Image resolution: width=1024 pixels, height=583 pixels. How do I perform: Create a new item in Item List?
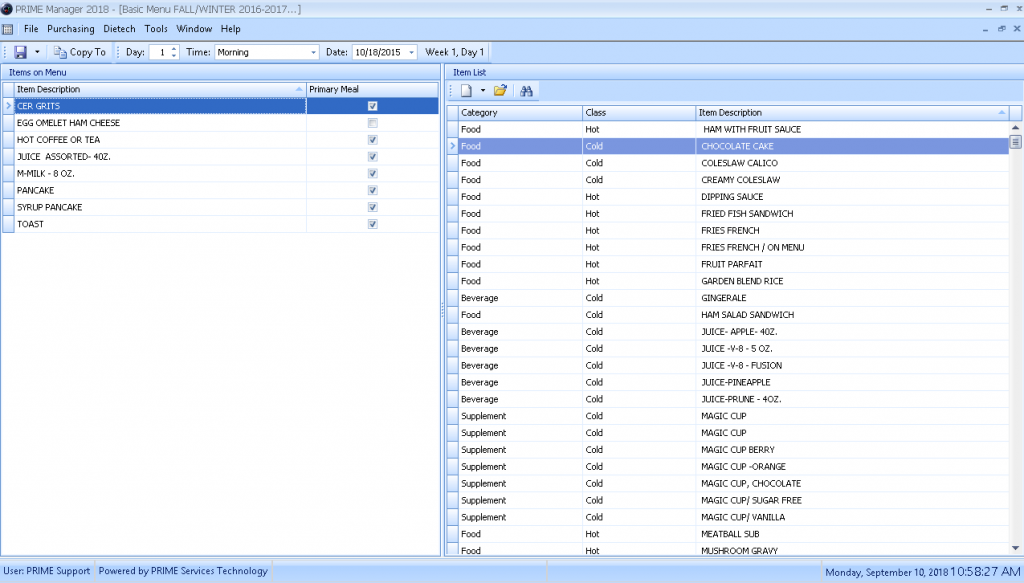click(465, 90)
